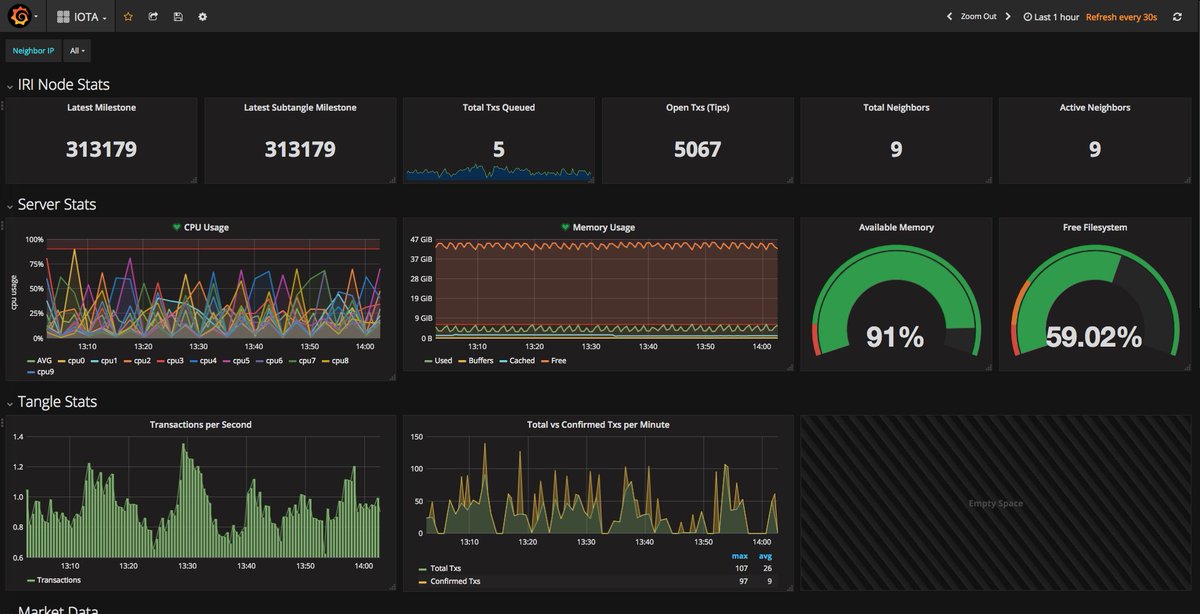This screenshot has width=1200, height=614.
Task: Refresh dashboard using the refresh icon
Action: (x=1177, y=17)
